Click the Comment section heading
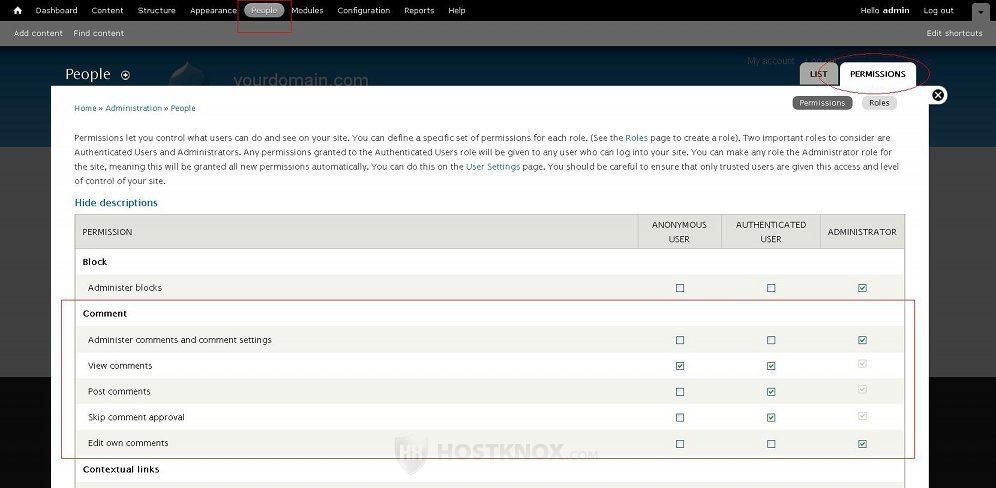The image size is (996, 488). pos(105,314)
